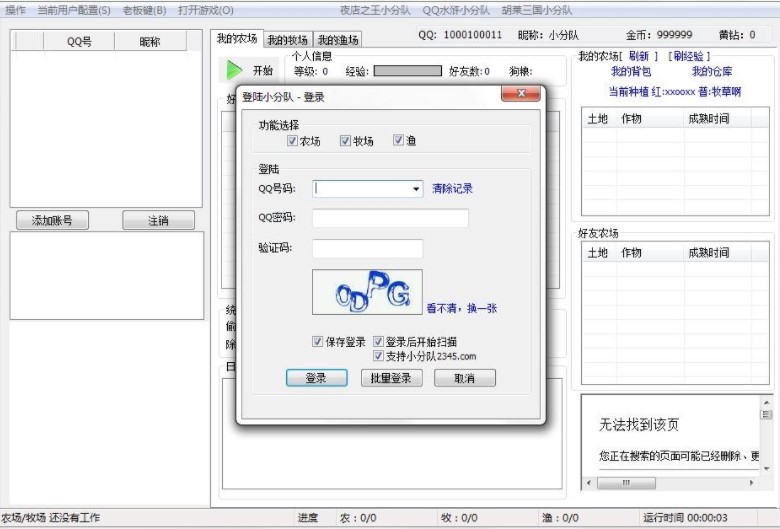
Task: Open 夜店之王小分队 menu item
Action: [375, 10]
